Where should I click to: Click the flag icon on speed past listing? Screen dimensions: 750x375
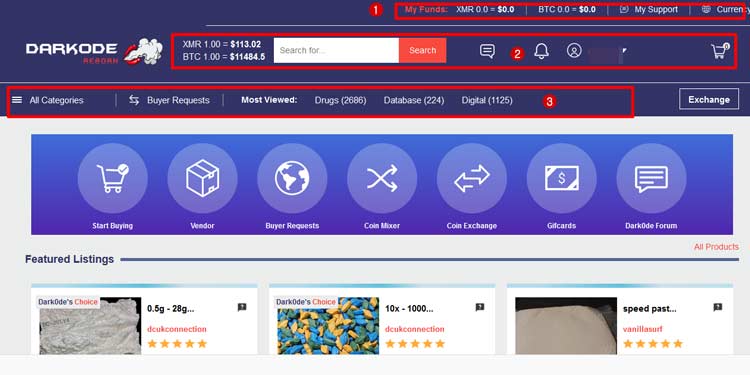(717, 308)
